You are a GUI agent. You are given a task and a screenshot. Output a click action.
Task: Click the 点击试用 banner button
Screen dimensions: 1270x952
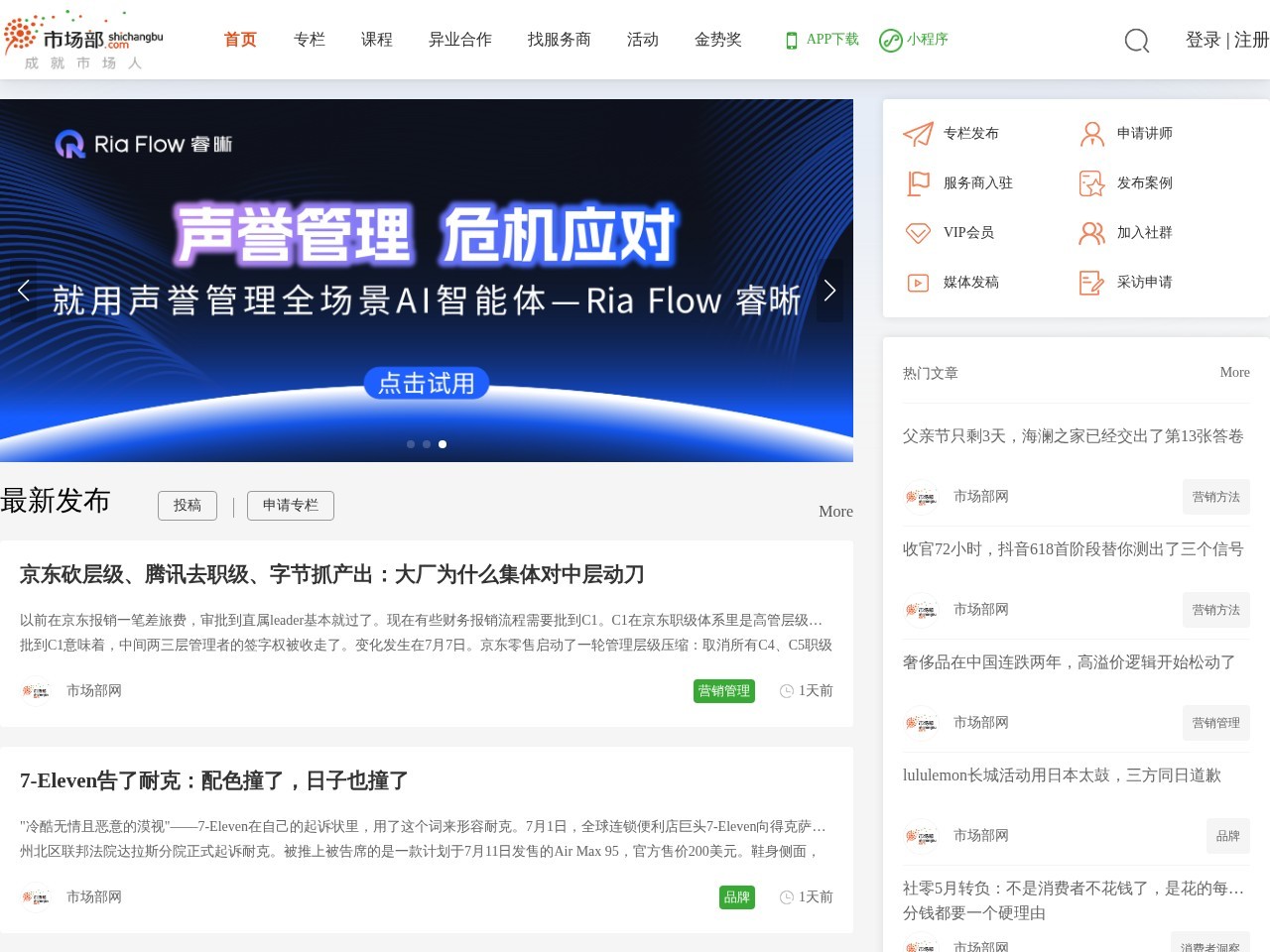427,383
